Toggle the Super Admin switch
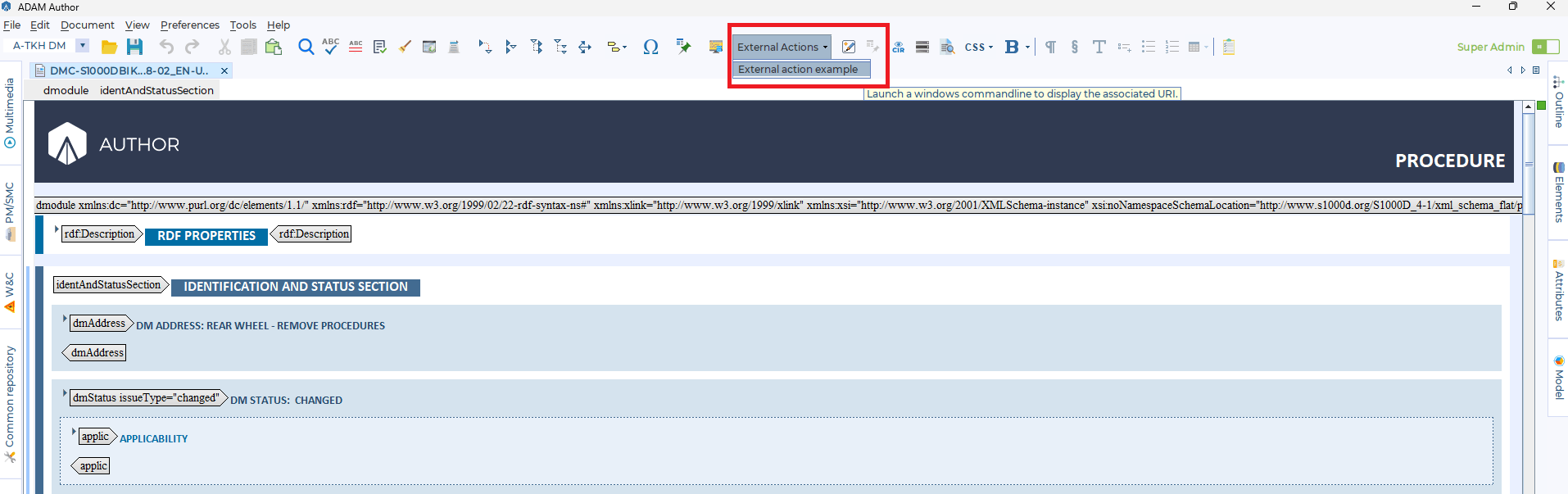 1546,47
